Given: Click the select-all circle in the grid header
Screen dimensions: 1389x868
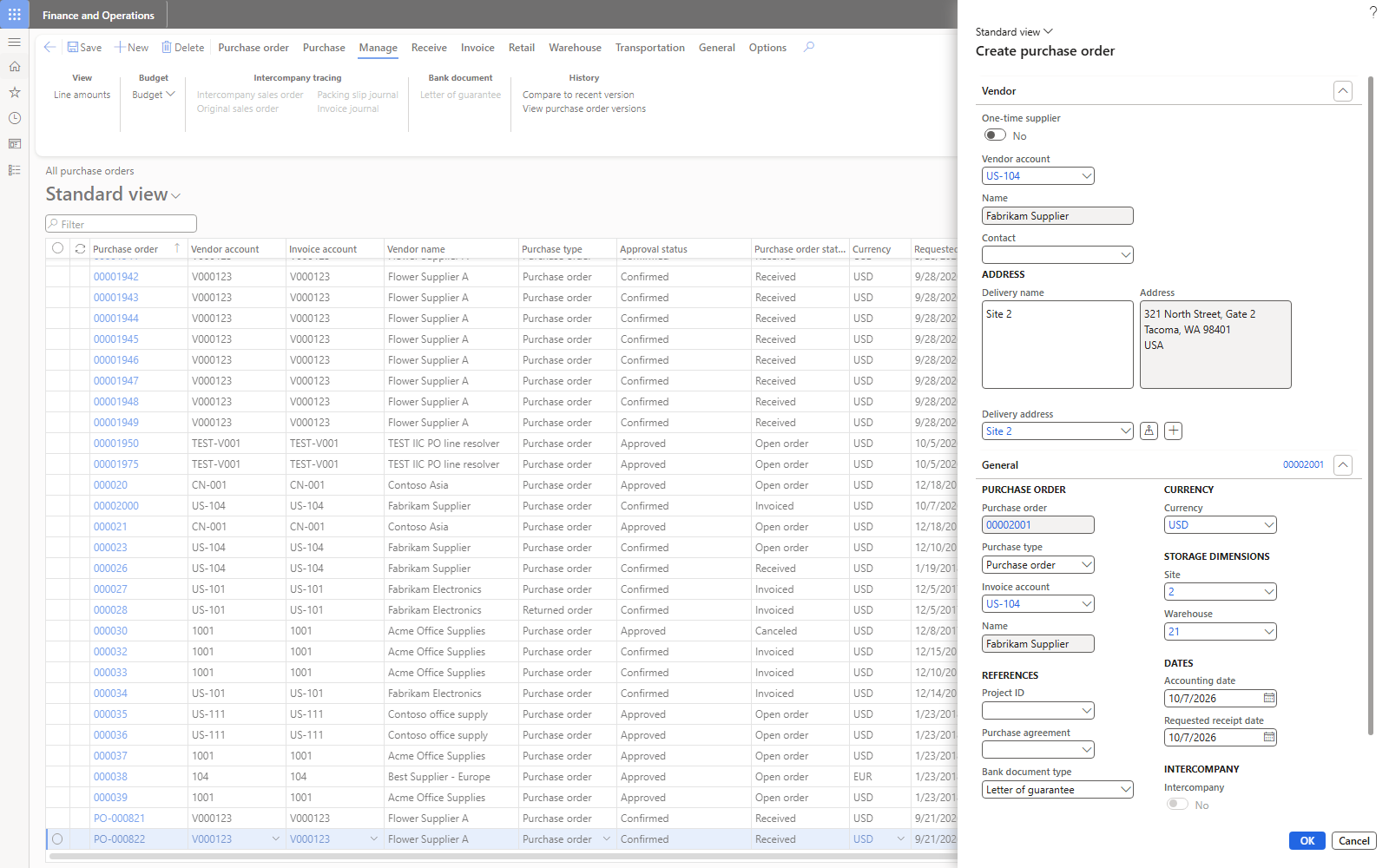Looking at the screenshot, I should click(x=57, y=248).
